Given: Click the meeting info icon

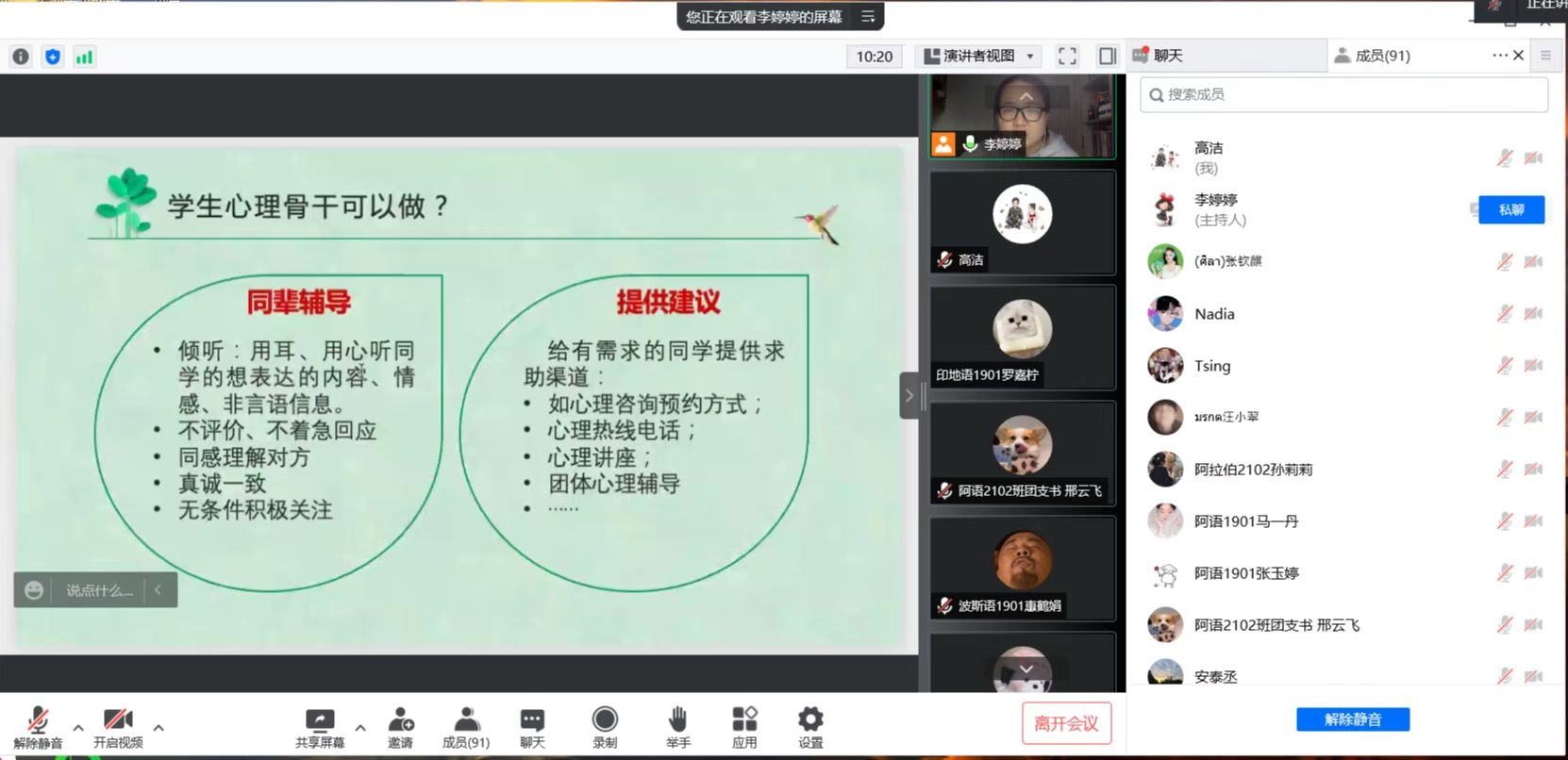Looking at the screenshot, I should pos(21,57).
